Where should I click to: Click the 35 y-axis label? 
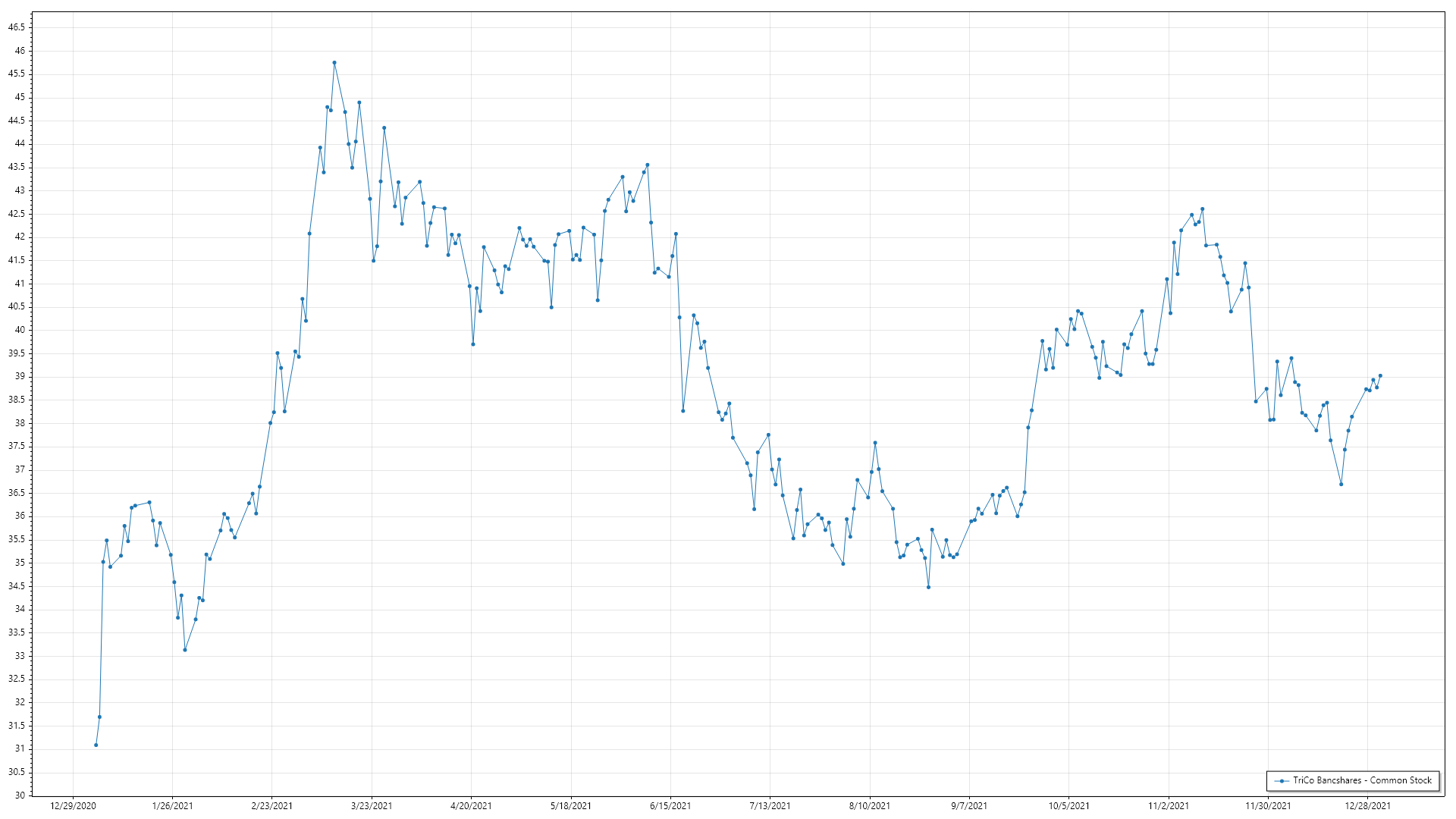(x=20, y=563)
